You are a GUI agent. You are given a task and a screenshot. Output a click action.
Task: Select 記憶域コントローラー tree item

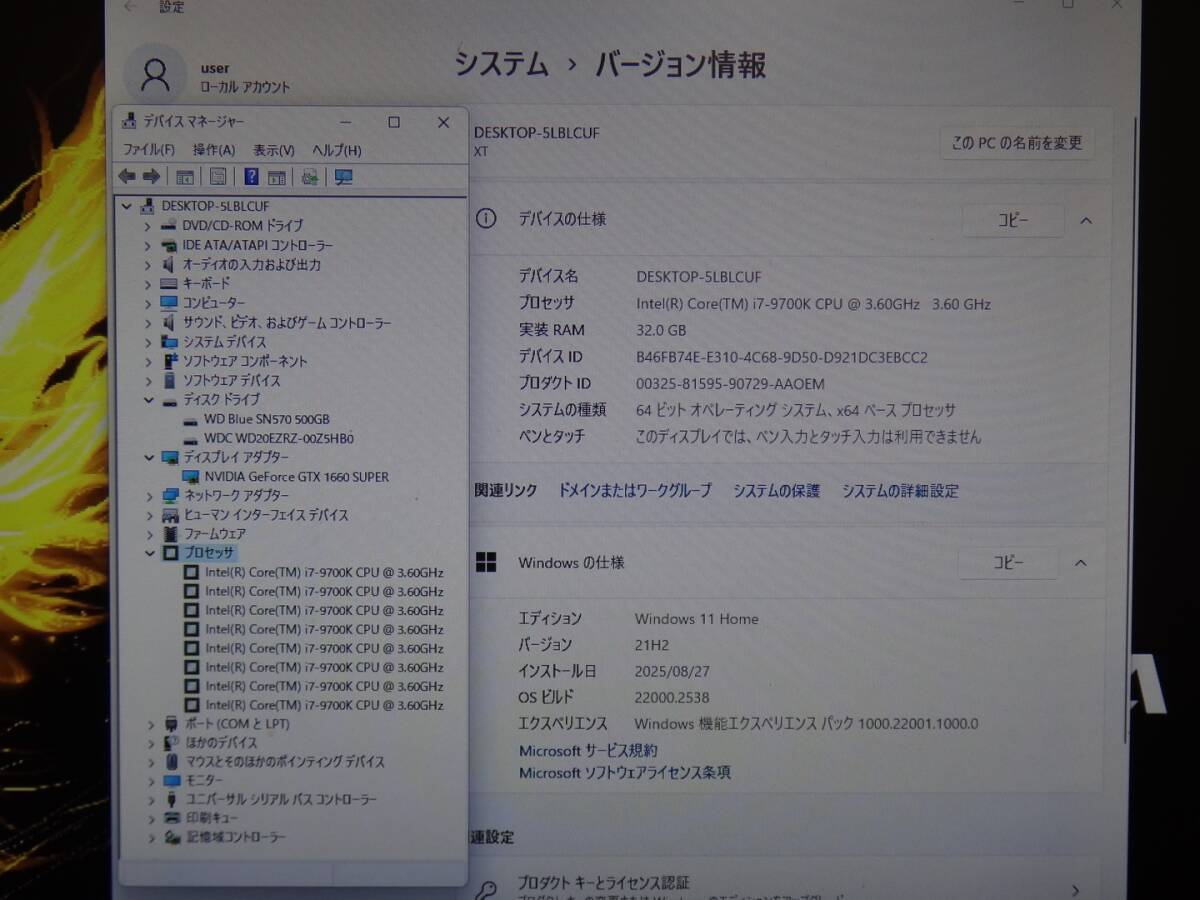click(x=236, y=837)
